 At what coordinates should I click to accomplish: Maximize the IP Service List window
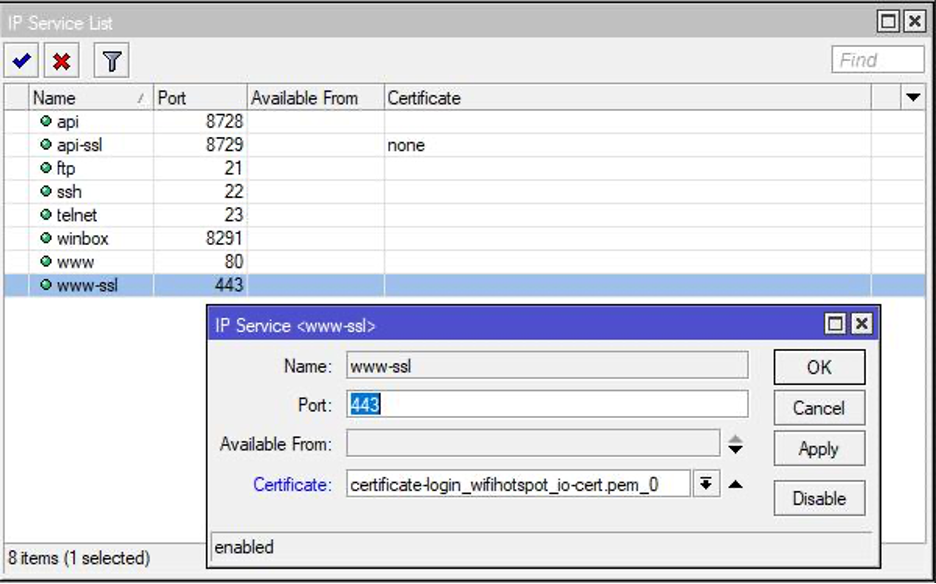click(888, 22)
